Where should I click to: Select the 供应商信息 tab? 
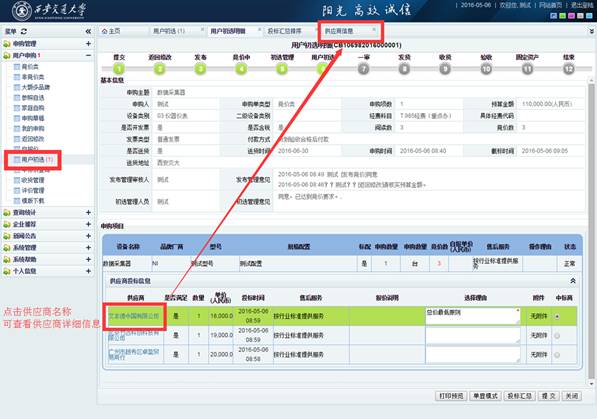(x=348, y=31)
